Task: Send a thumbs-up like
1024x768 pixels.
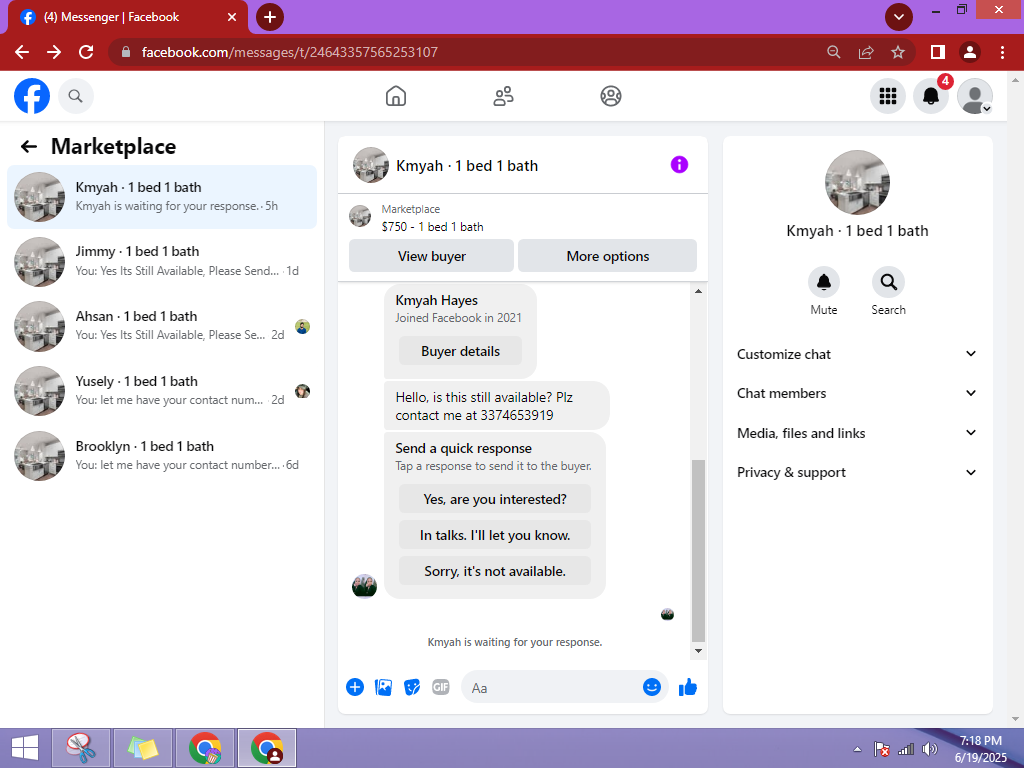Action: click(x=688, y=687)
